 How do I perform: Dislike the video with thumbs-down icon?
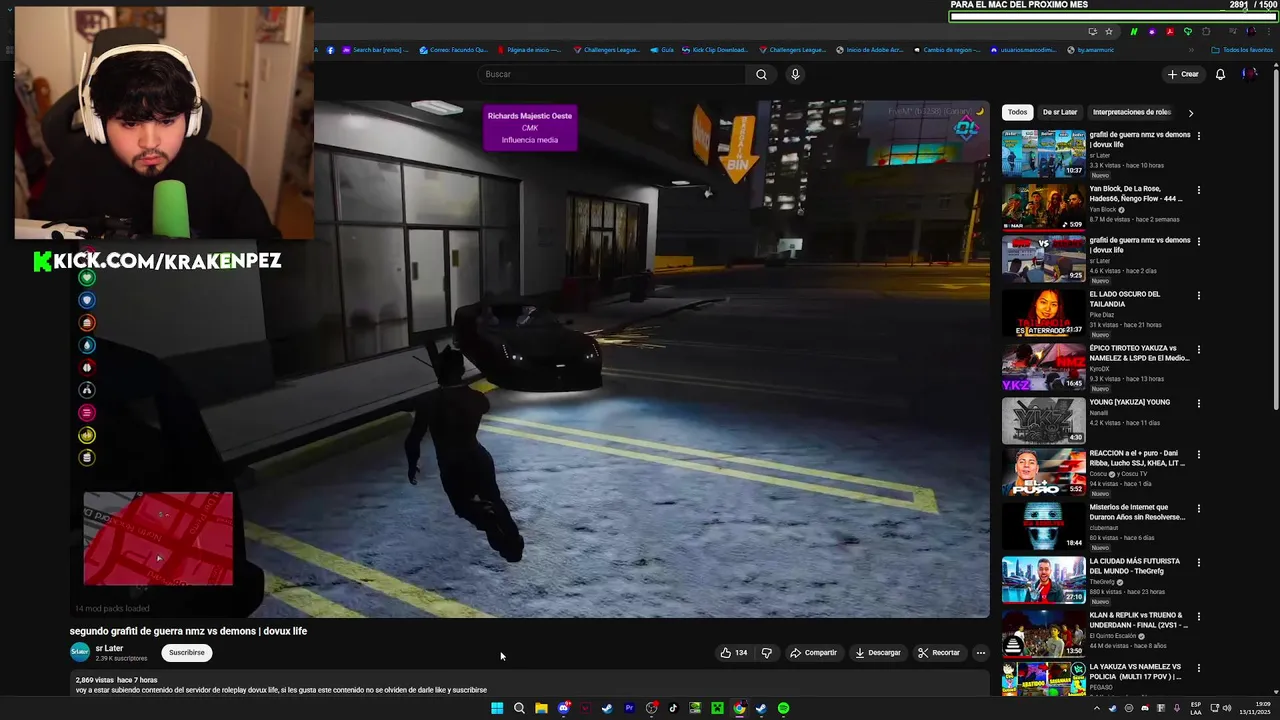pos(767,653)
